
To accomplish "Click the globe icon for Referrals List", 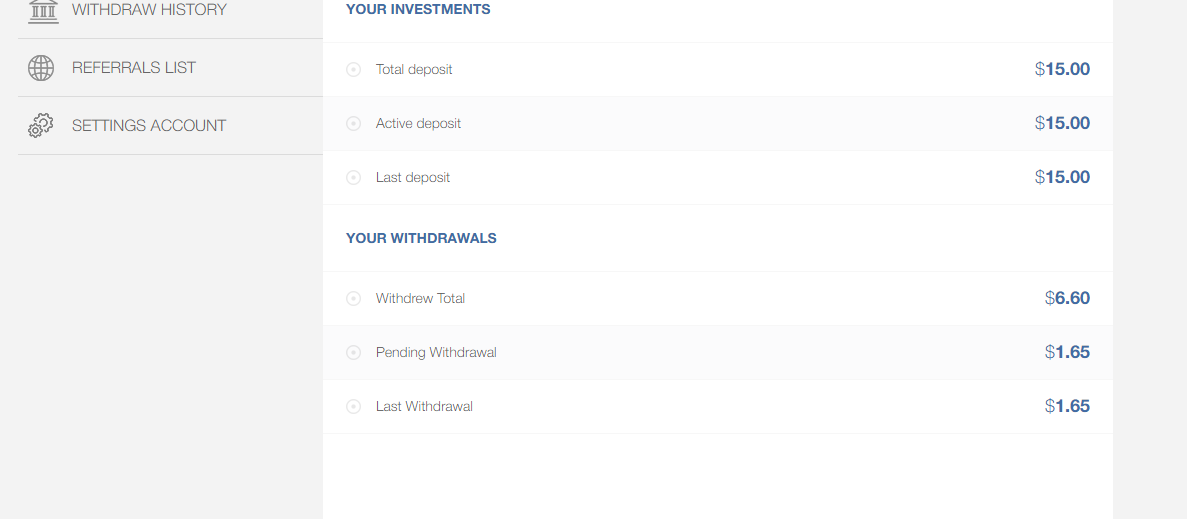I will 41,68.
